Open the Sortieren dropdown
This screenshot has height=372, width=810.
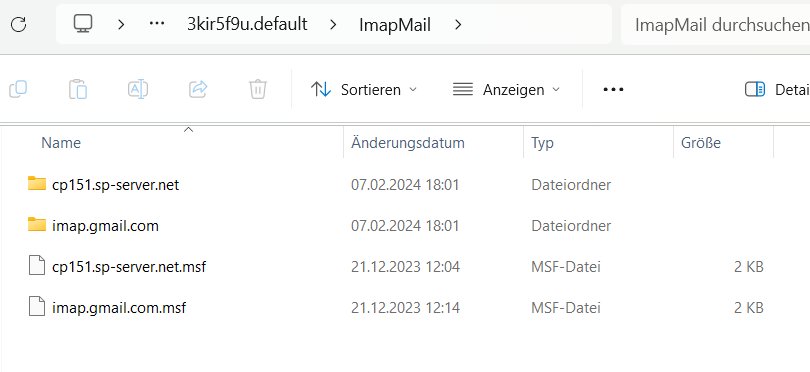364,90
